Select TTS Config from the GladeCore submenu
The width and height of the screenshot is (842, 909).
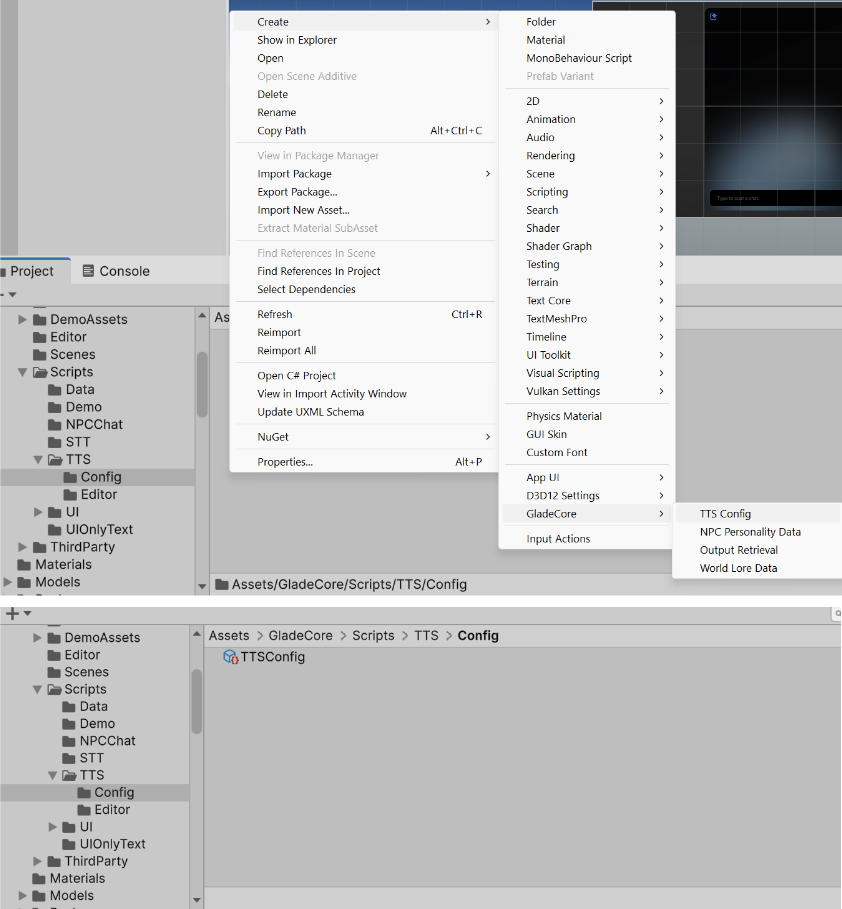(x=727, y=513)
